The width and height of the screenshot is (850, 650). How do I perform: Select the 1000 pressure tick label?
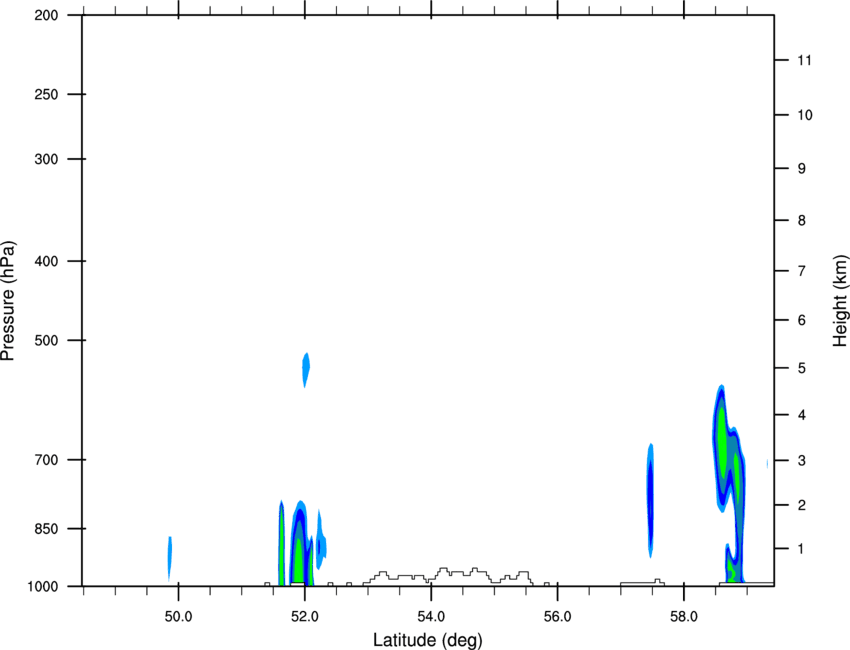tap(42, 586)
